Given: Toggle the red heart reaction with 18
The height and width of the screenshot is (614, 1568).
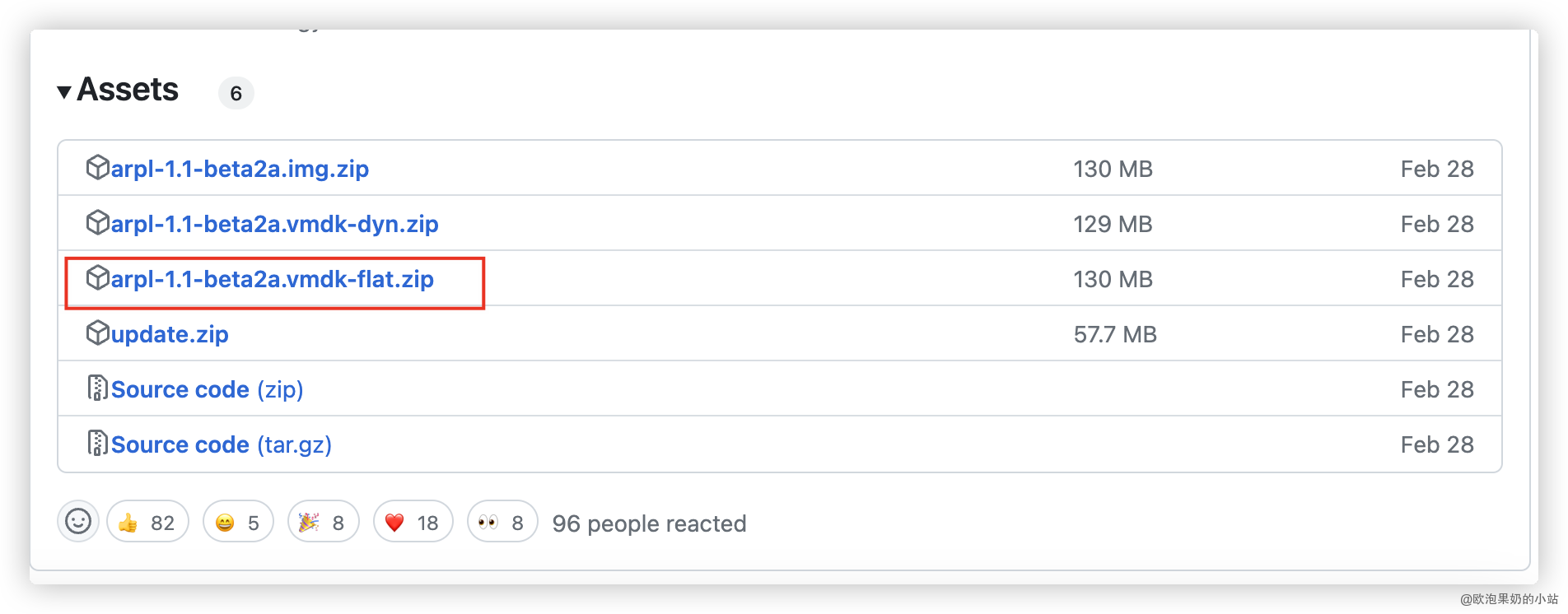Looking at the screenshot, I should click(x=413, y=522).
